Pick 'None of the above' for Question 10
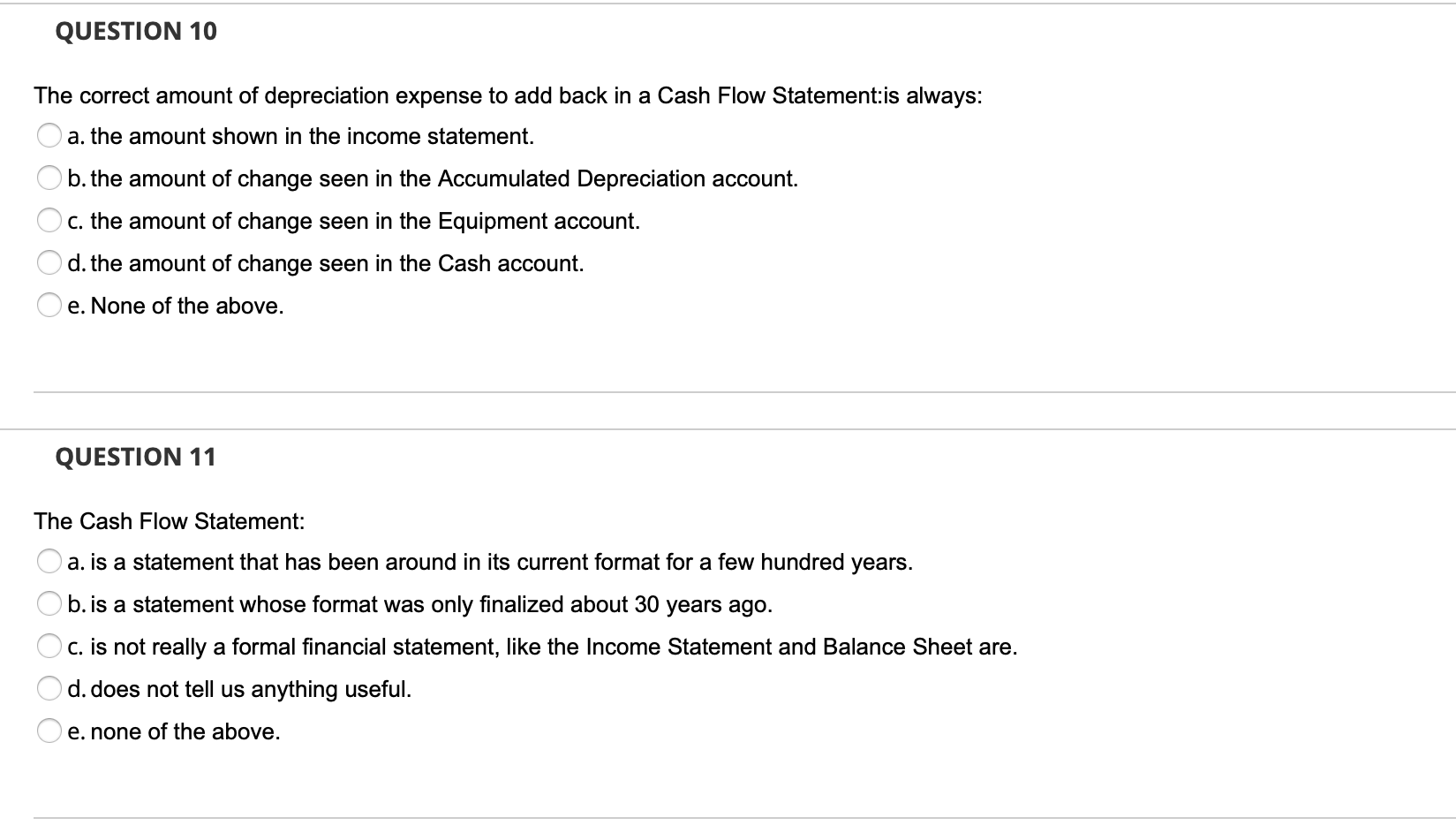1456x833 pixels. 50,304
